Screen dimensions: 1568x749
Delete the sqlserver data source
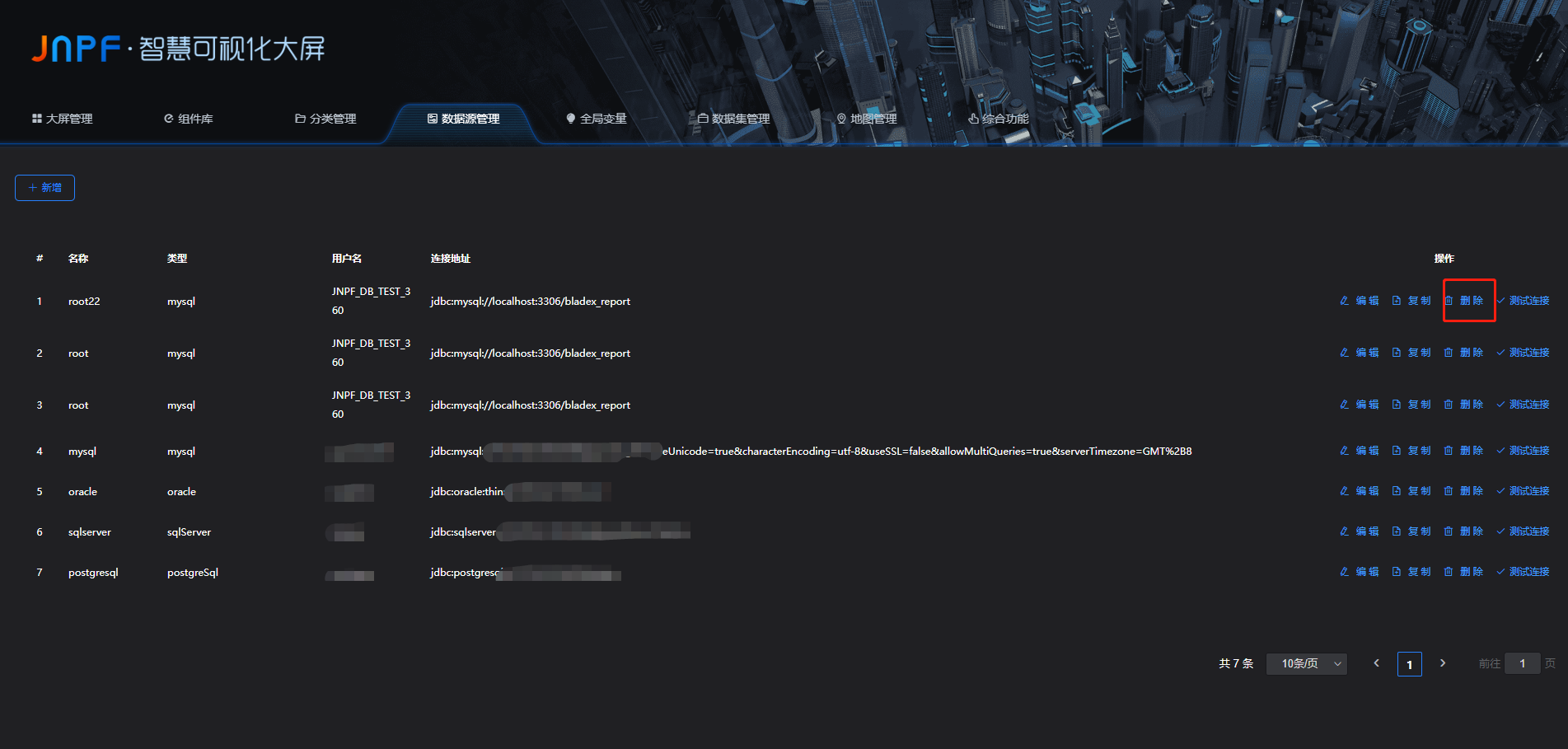[x=1463, y=531]
